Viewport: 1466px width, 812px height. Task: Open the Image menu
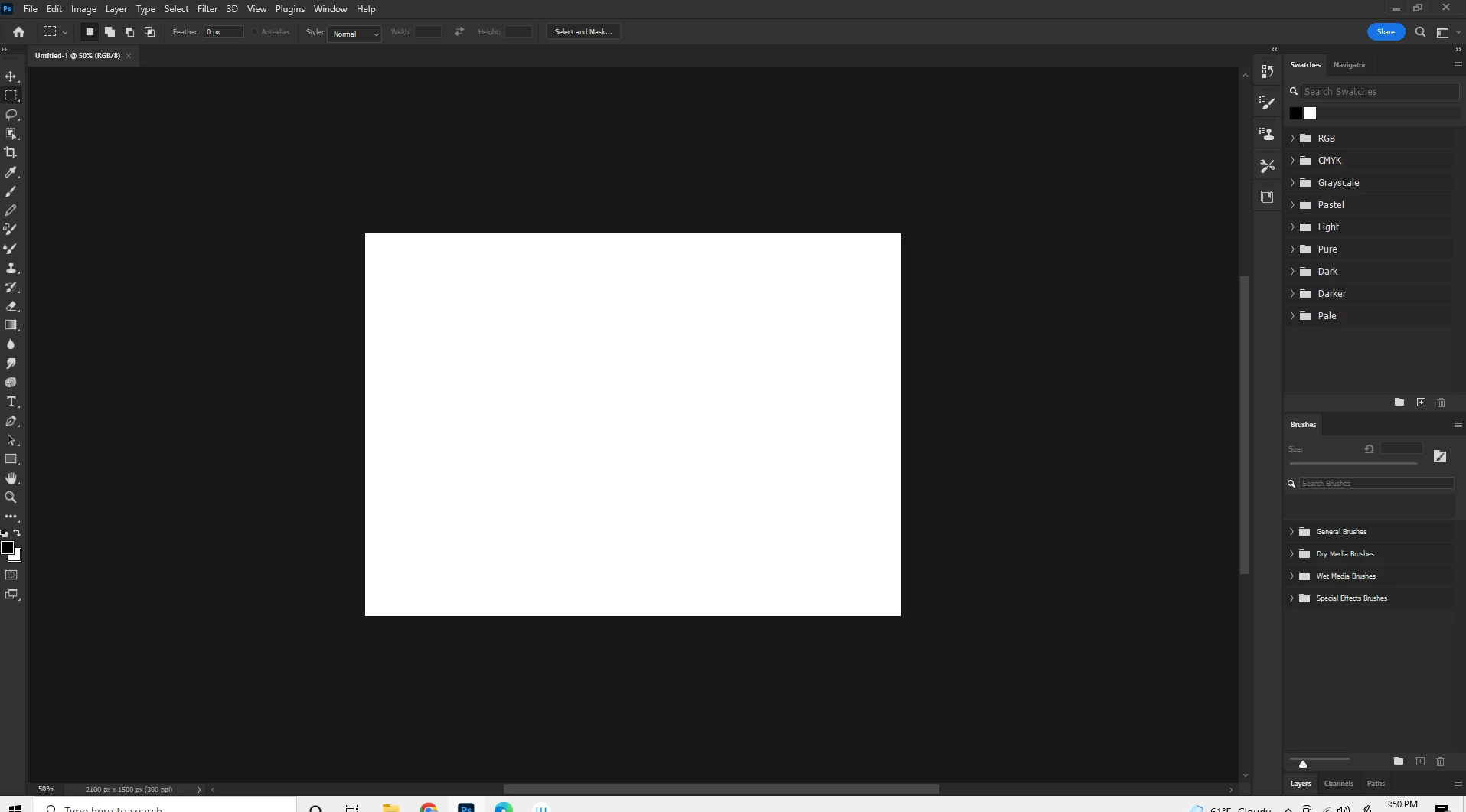click(x=83, y=9)
